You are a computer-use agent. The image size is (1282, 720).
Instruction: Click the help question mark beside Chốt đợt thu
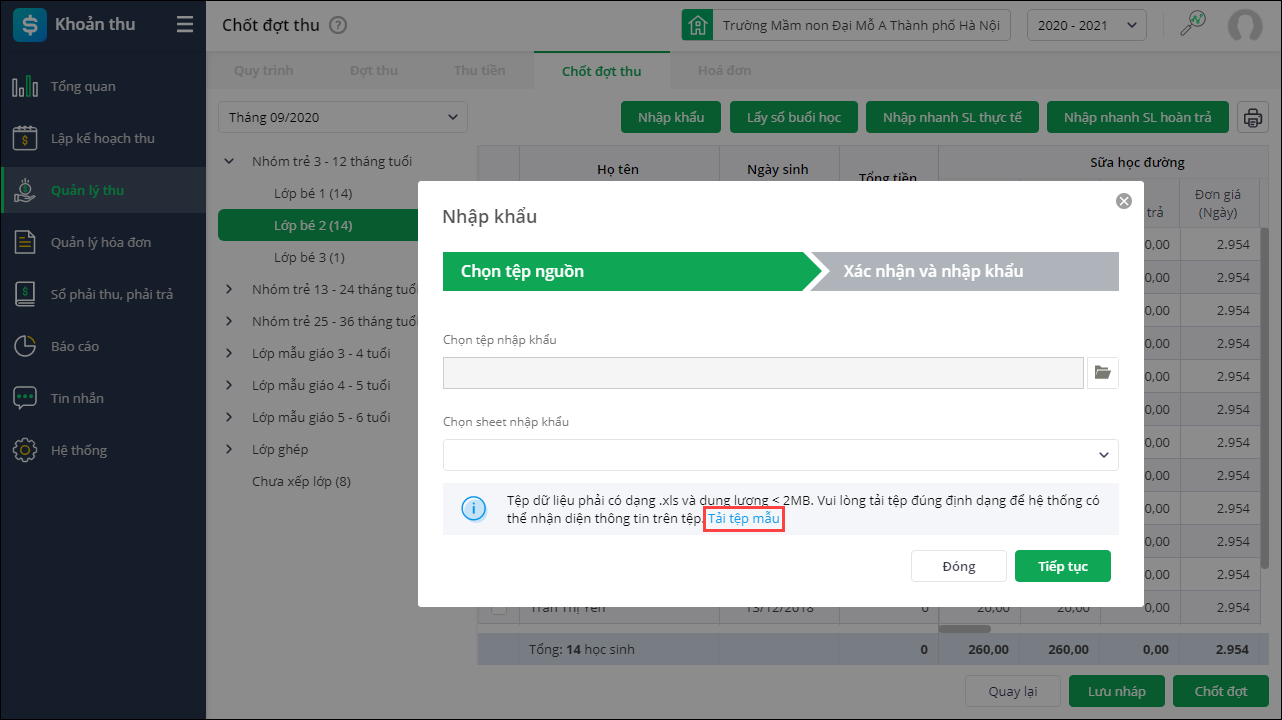point(338,25)
